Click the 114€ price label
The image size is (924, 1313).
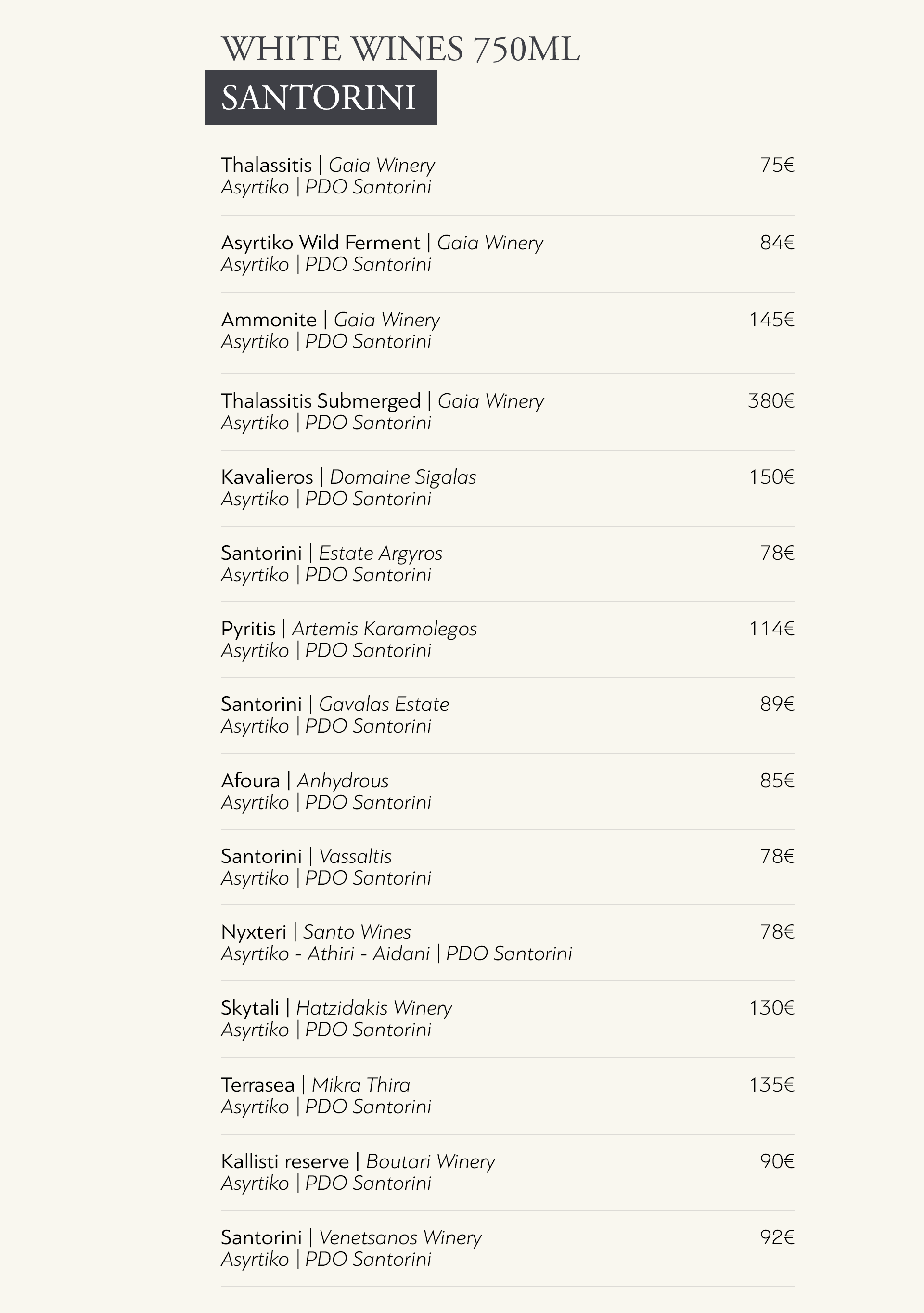771,629
